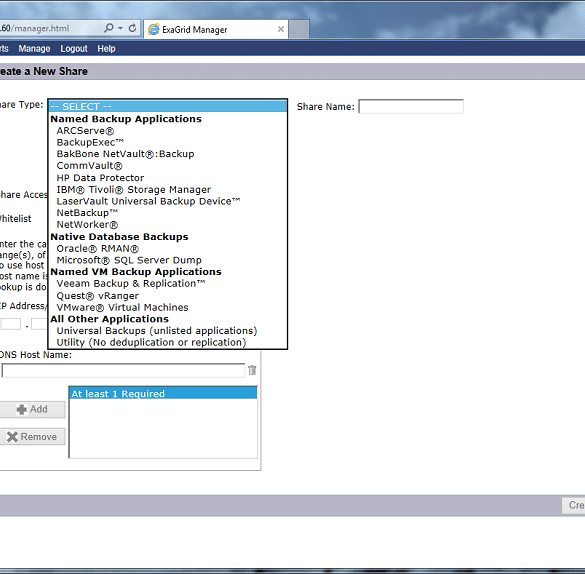The width and height of the screenshot is (585, 574).
Task: Choose Utility (No deduplication or replication)
Action: click(x=168, y=342)
